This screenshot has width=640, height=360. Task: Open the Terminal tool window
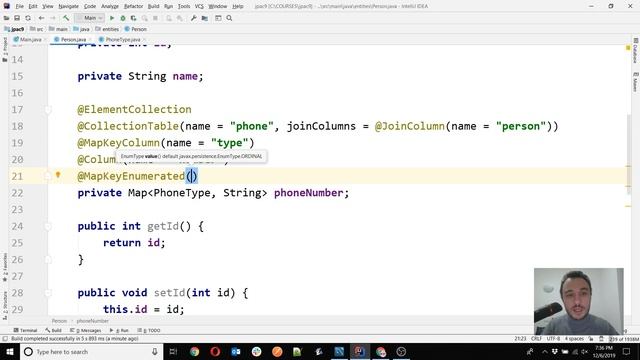[x=25, y=330]
